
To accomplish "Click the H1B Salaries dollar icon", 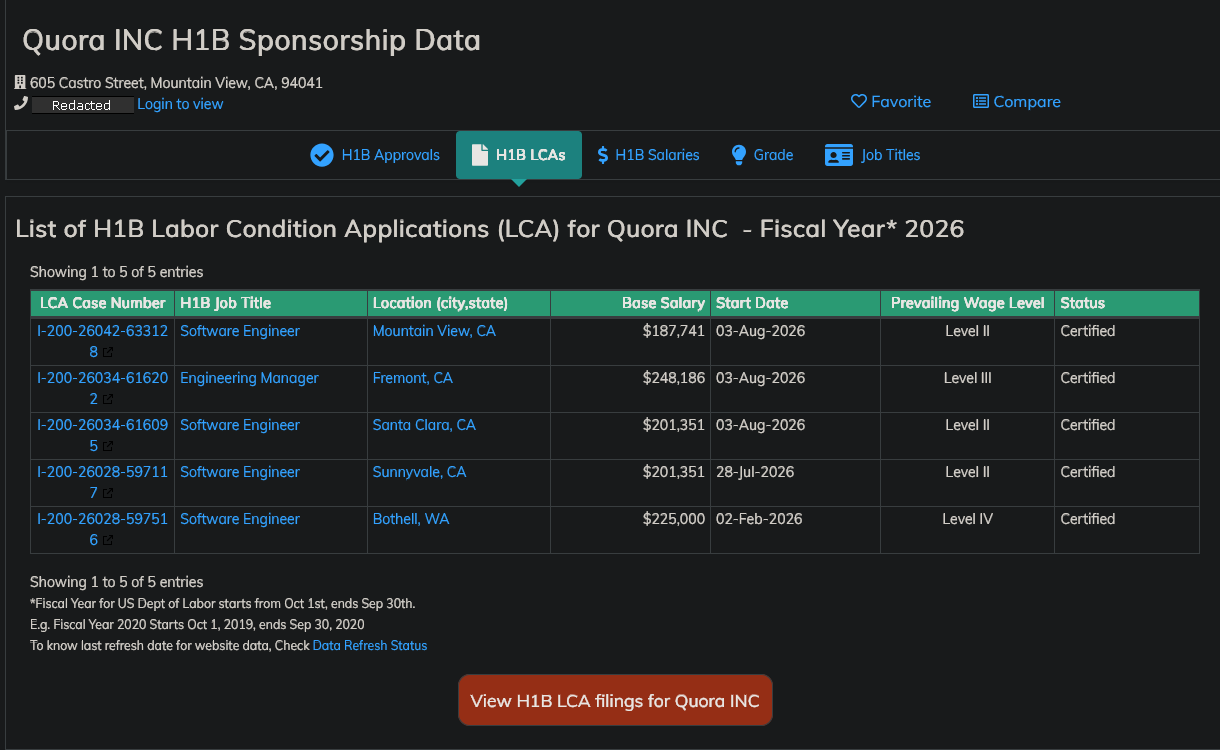I will click(603, 155).
